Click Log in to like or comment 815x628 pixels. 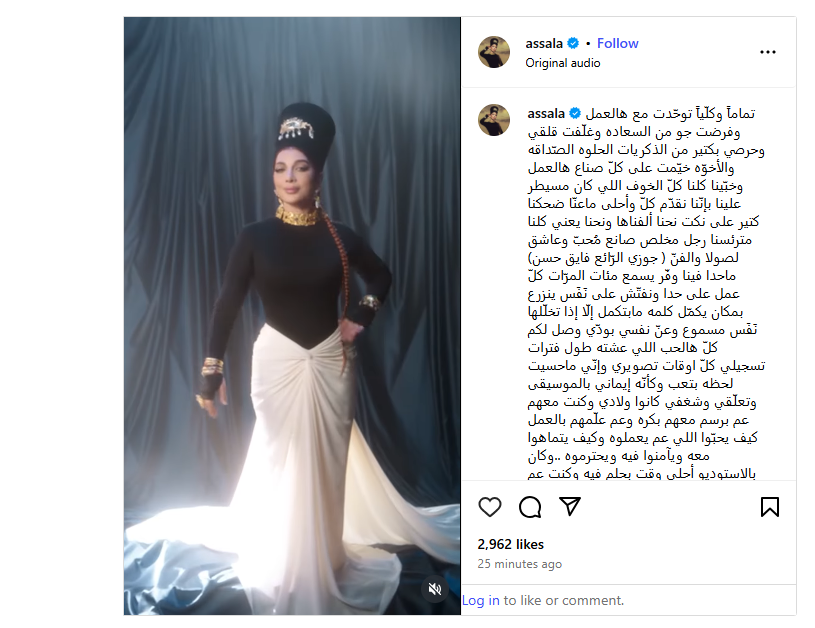pyautogui.click(x=481, y=600)
